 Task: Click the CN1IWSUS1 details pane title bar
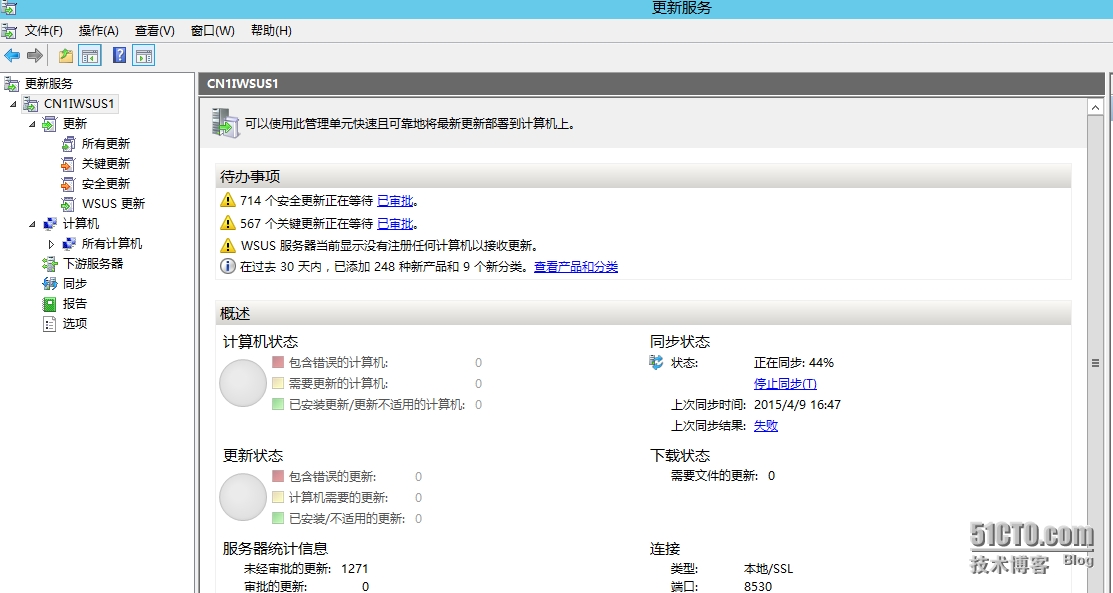pyautogui.click(x=651, y=84)
